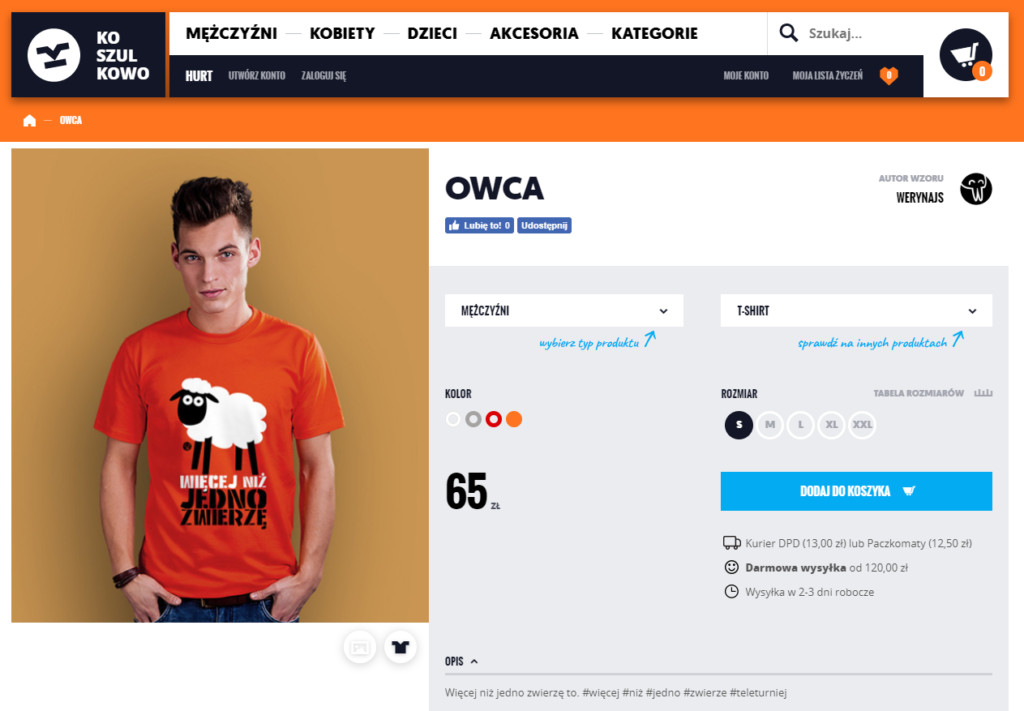
Task: Open the shopping cart icon
Action: (965, 55)
